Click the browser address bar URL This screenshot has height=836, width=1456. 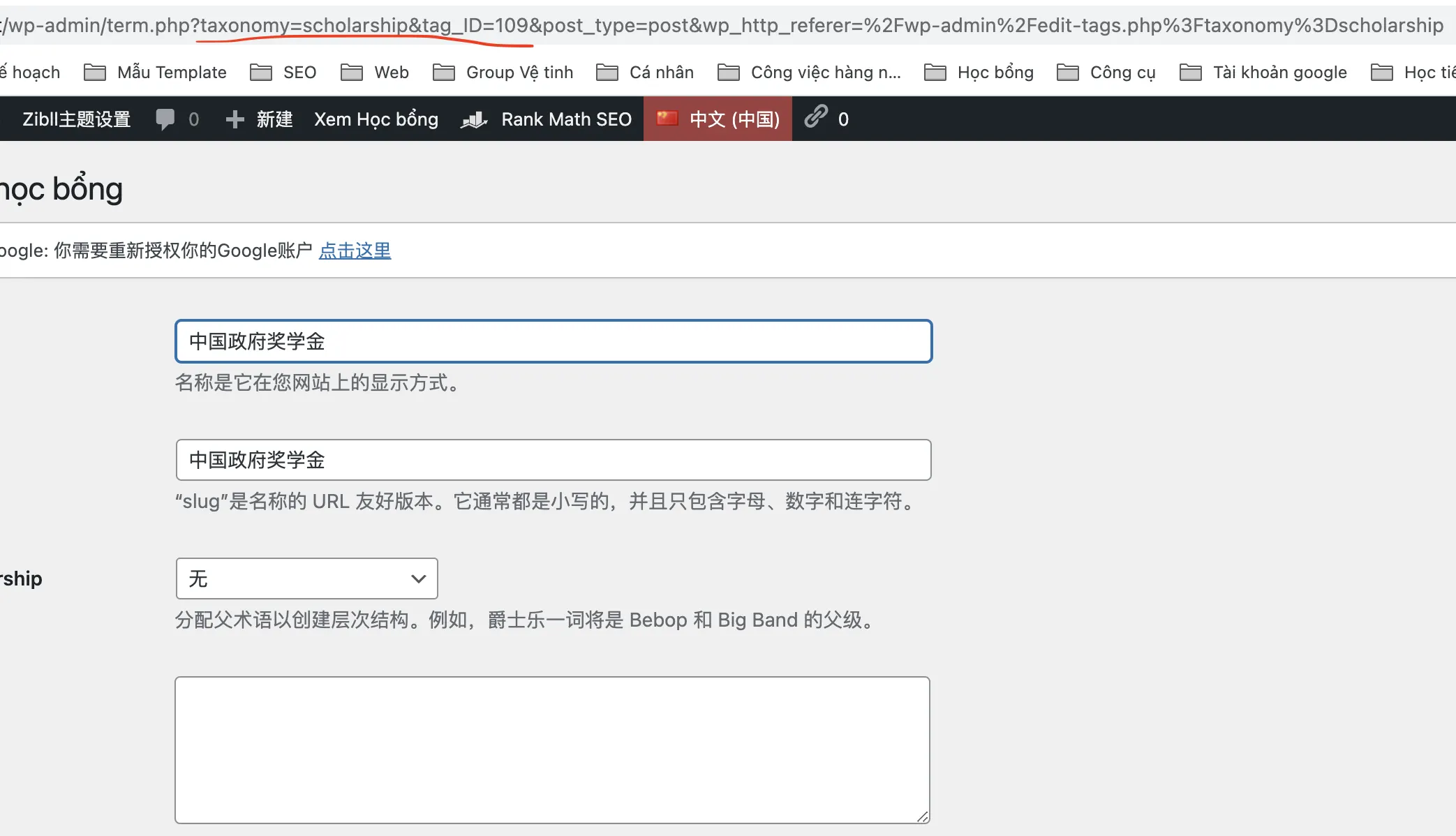722,25
